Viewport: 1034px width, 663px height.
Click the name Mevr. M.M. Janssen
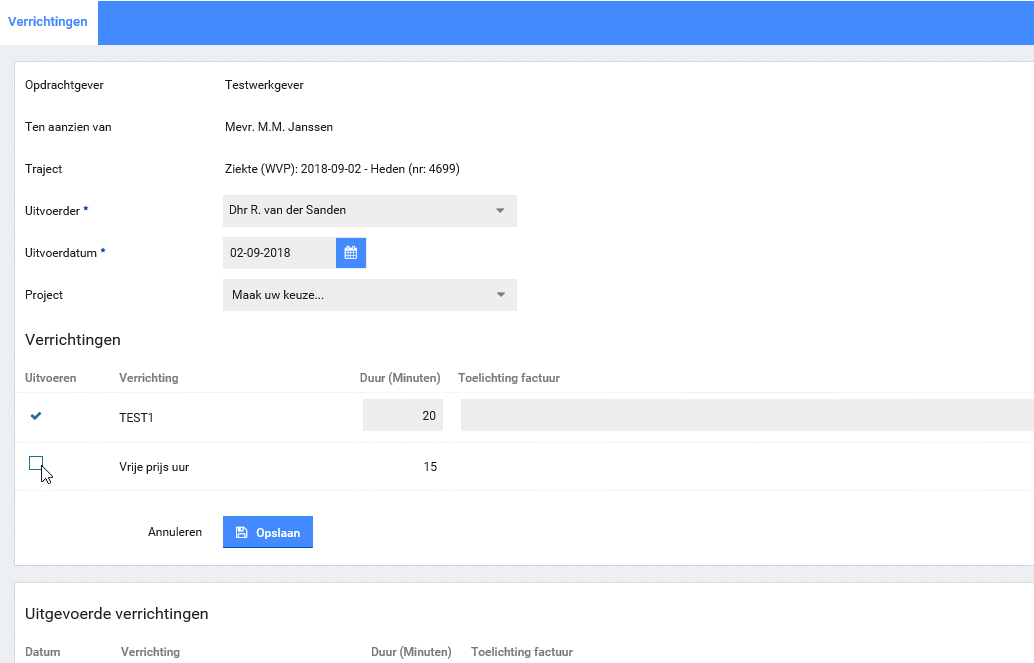[279, 127]
